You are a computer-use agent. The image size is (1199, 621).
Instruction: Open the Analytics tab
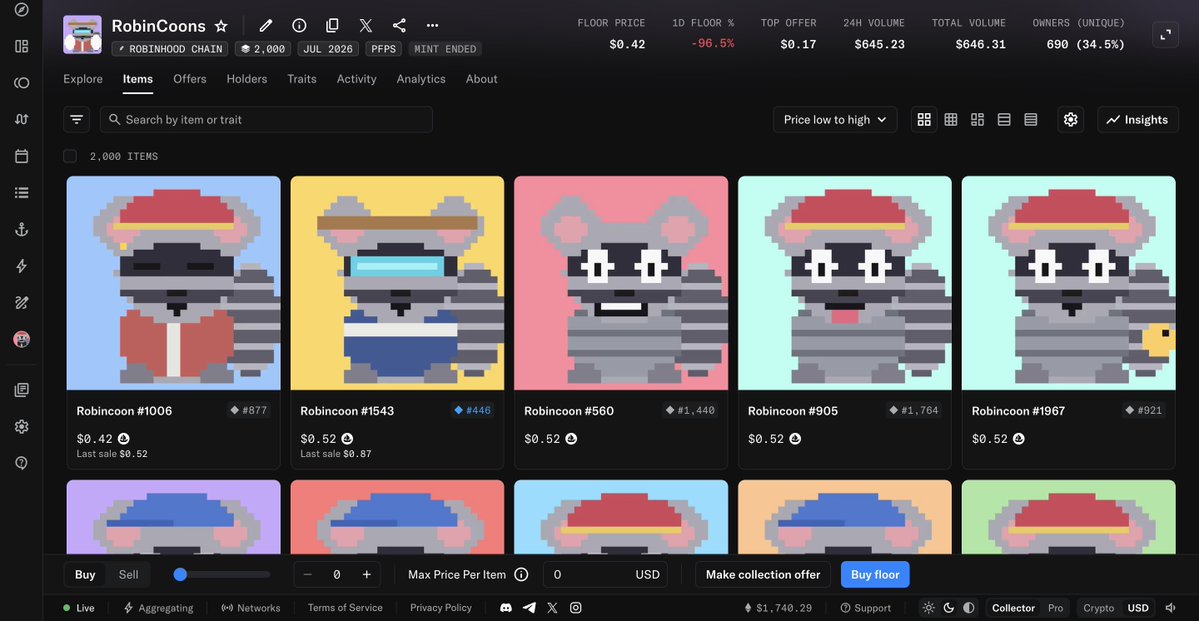[x=421, y=79]
